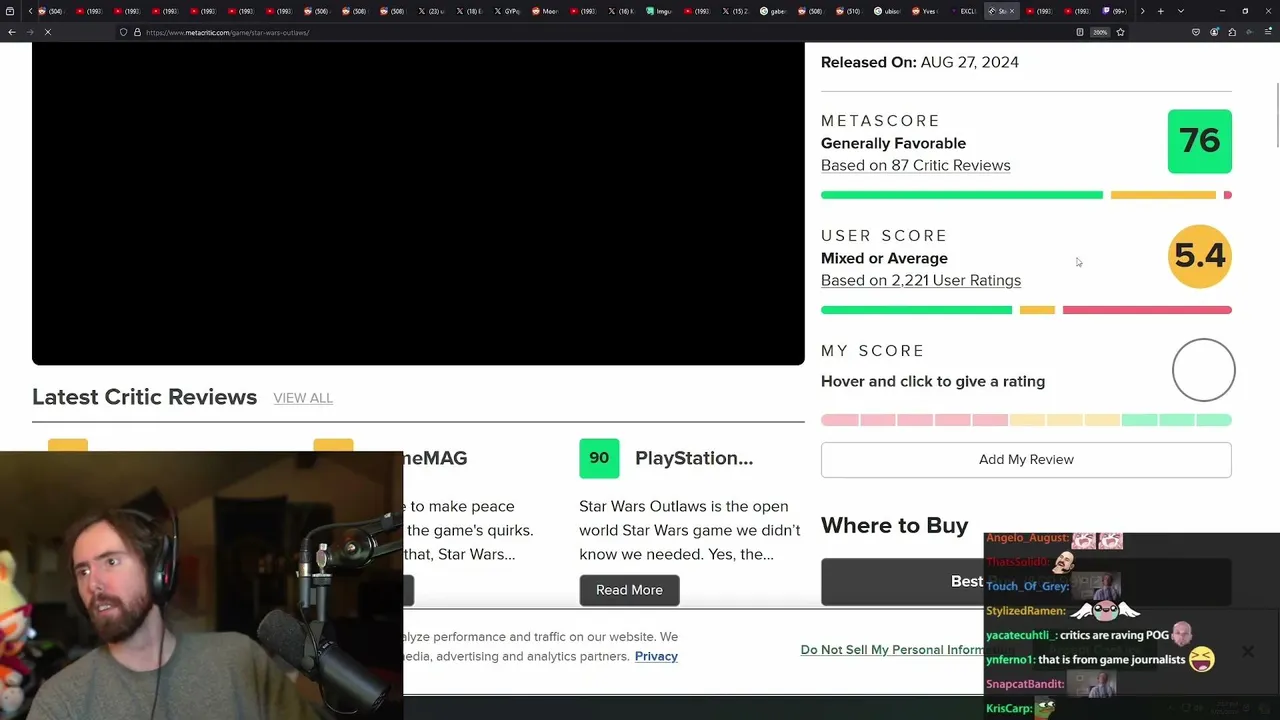Click the green 76 Metascore badge

(1200, 141)
